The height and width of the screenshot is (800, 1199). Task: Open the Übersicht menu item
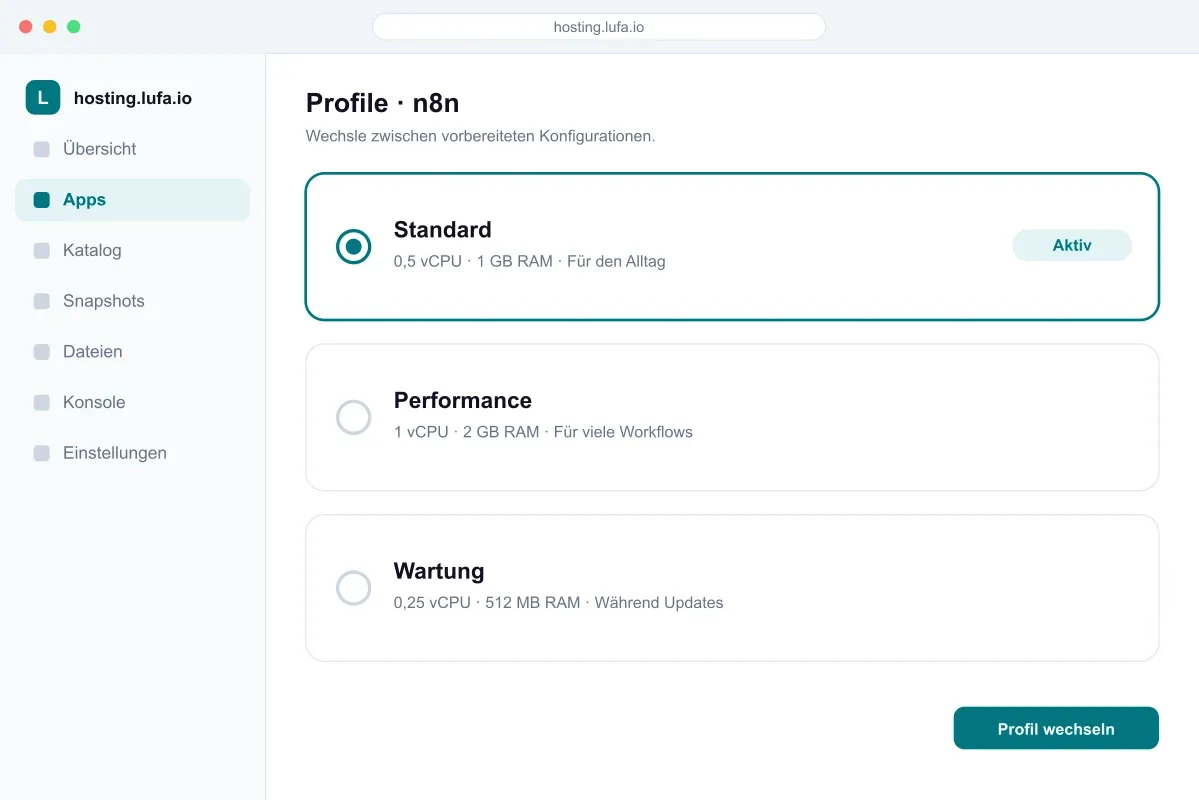(x=132, y=149)
